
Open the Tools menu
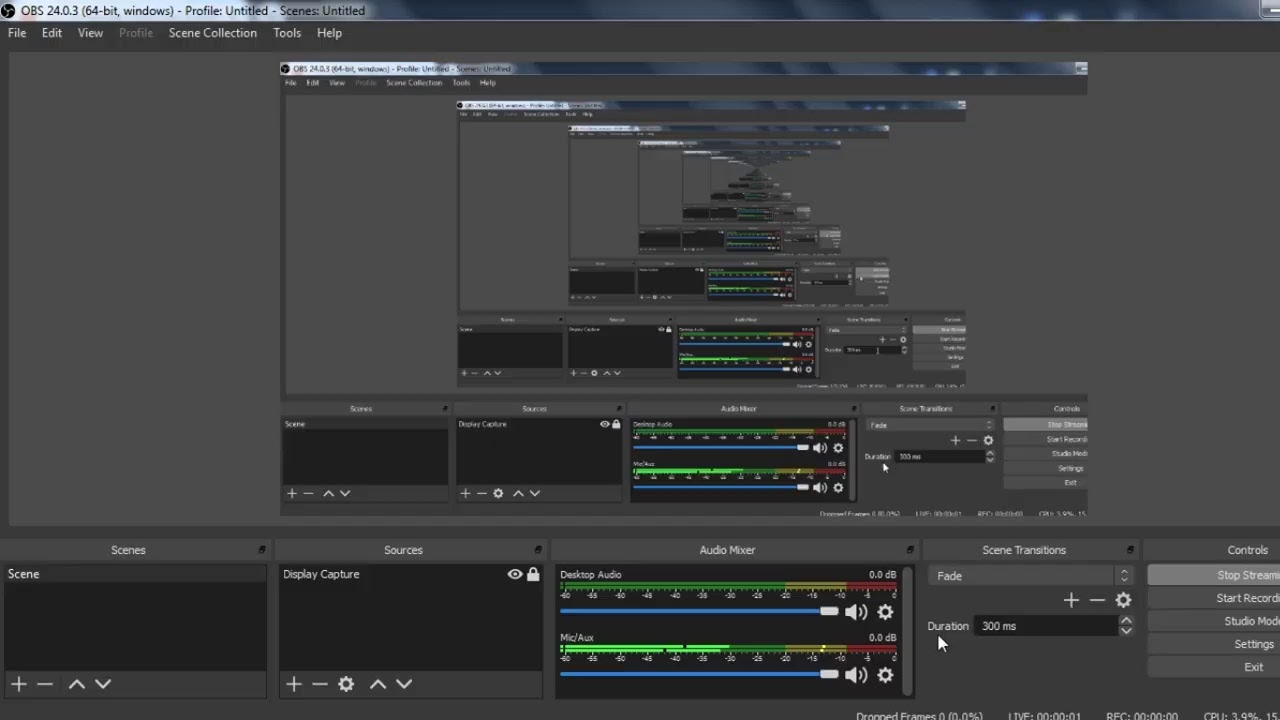pos(287,33)
